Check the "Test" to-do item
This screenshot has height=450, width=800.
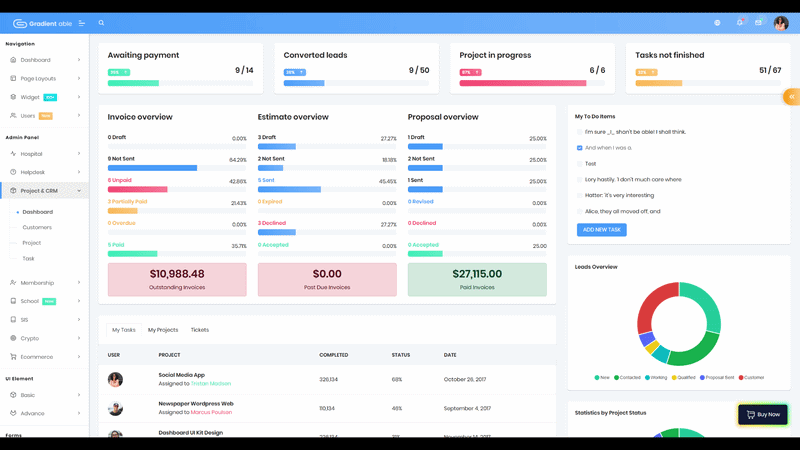click(x=580, y=164)
